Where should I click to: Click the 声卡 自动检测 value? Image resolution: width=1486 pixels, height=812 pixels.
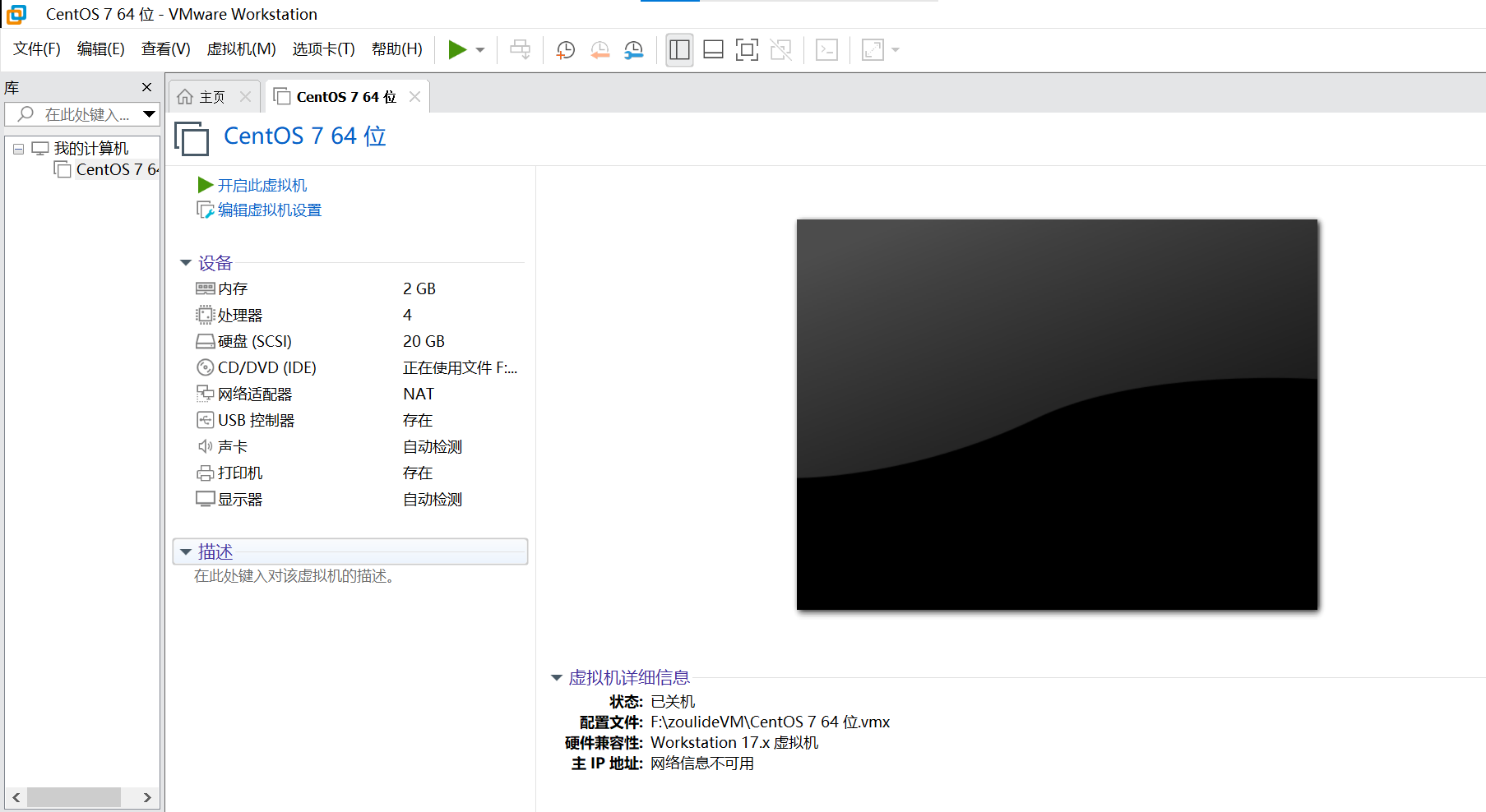coord(433,446)
